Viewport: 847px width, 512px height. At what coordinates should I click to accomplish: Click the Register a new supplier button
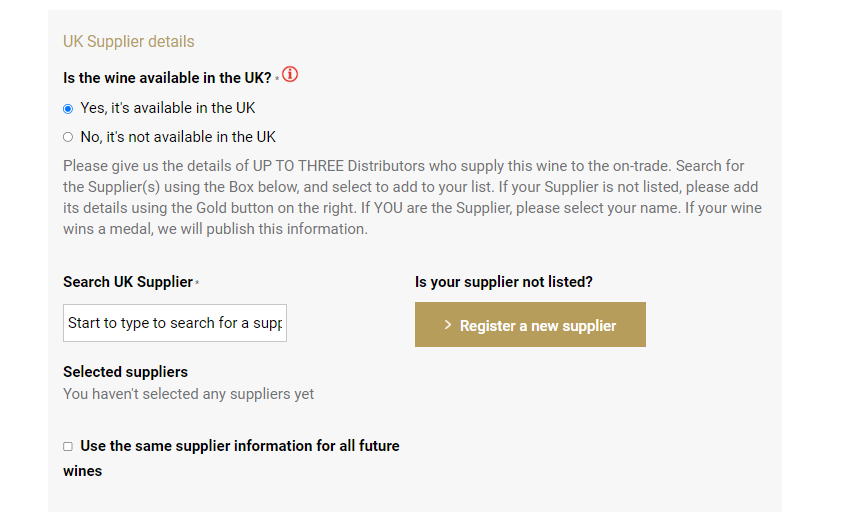pos(530,325)
